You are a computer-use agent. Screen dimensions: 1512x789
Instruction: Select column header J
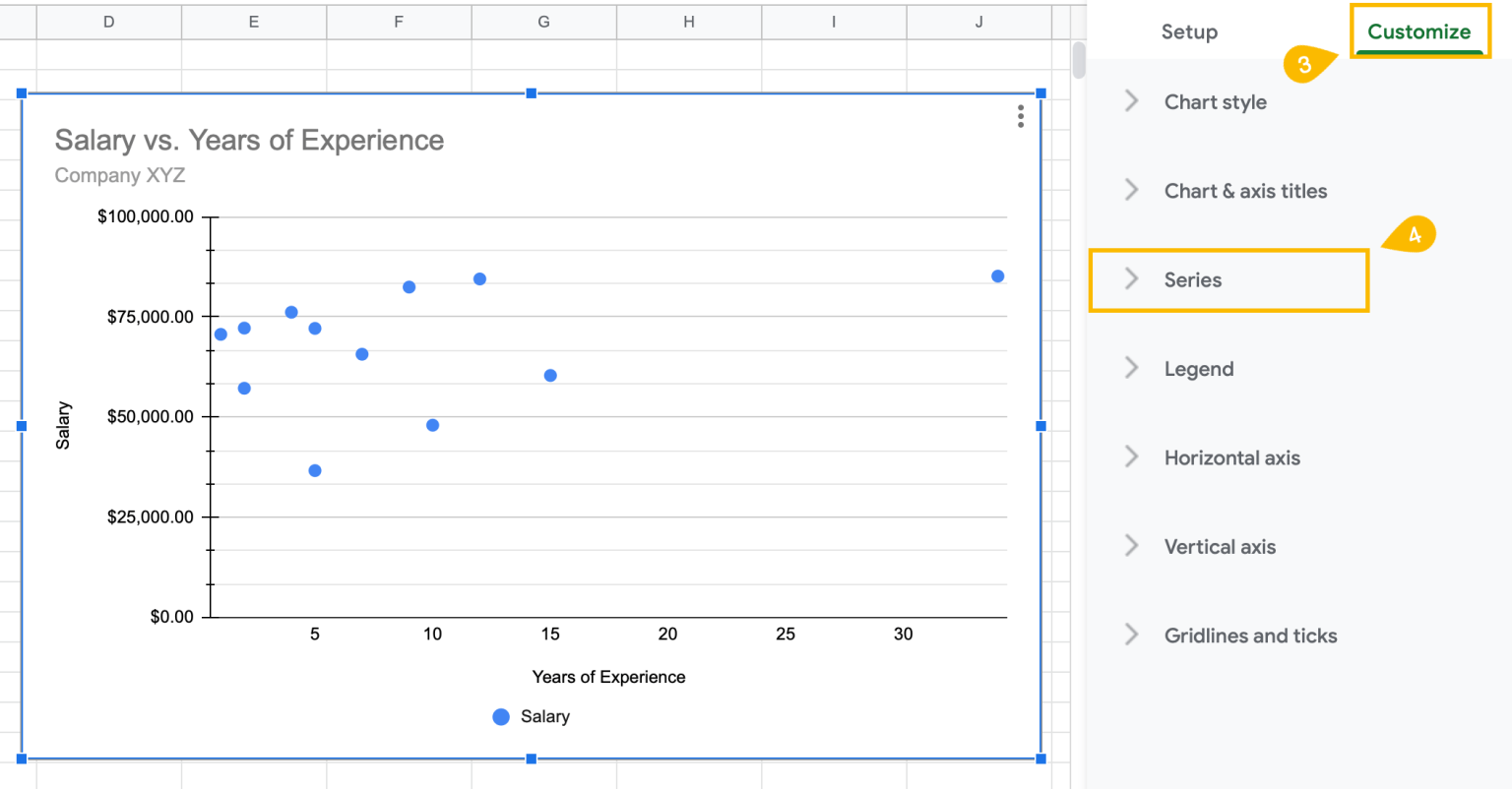(978, 20)
